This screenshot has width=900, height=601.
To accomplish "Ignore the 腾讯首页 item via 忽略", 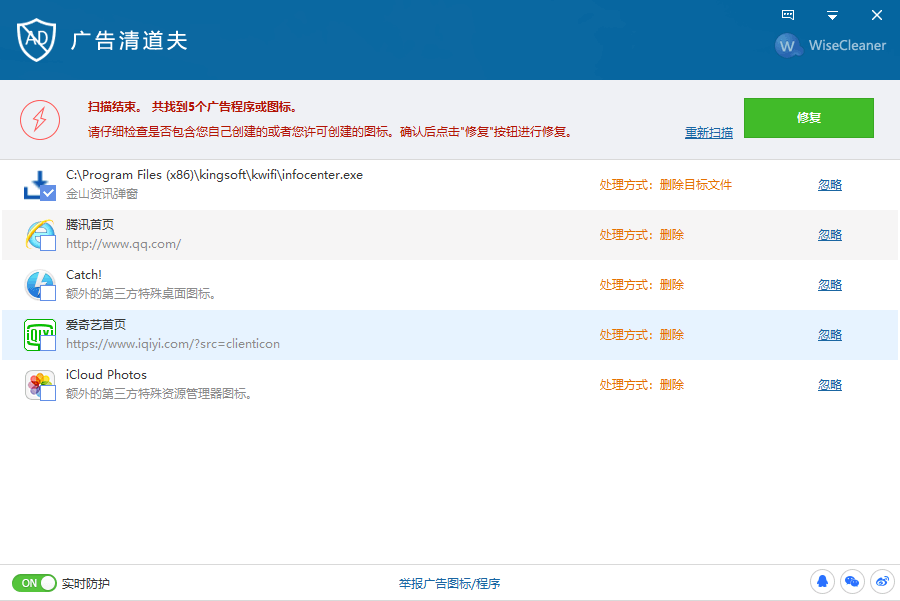I will point(830,235).
